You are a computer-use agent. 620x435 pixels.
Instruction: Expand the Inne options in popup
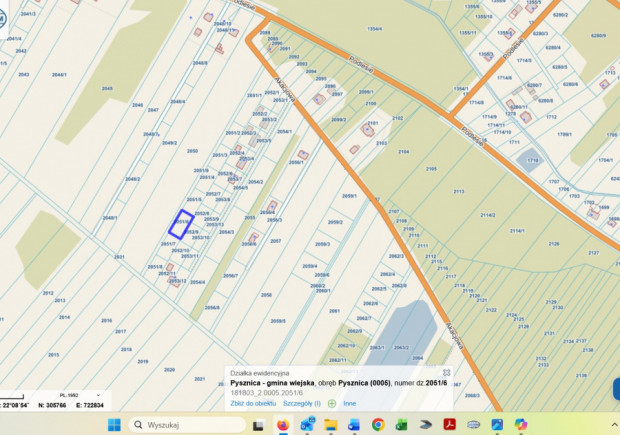tap(349, 403)
